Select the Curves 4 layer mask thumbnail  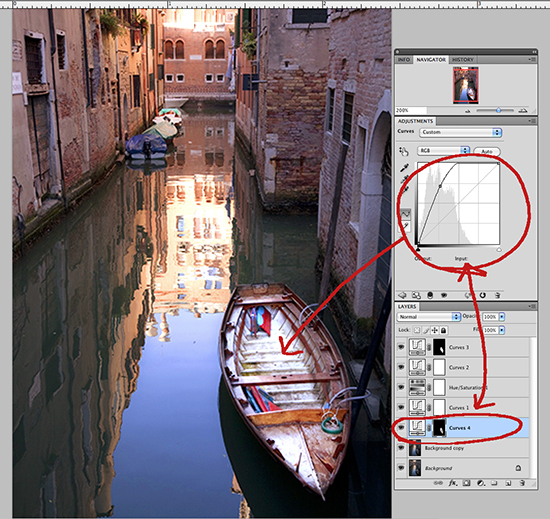[x=439, y=428]
